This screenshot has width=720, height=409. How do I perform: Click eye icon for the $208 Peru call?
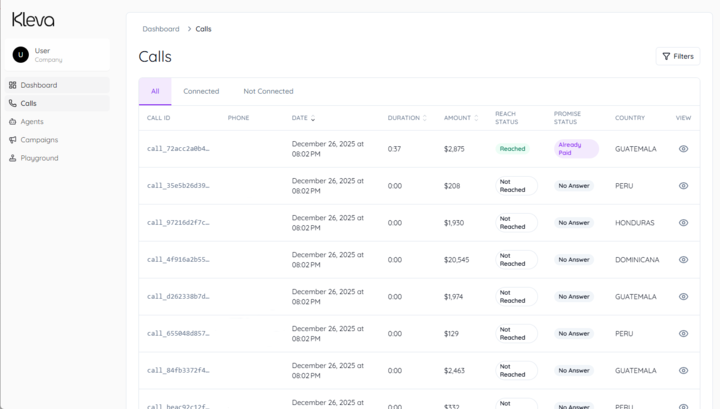coord(683,186)
